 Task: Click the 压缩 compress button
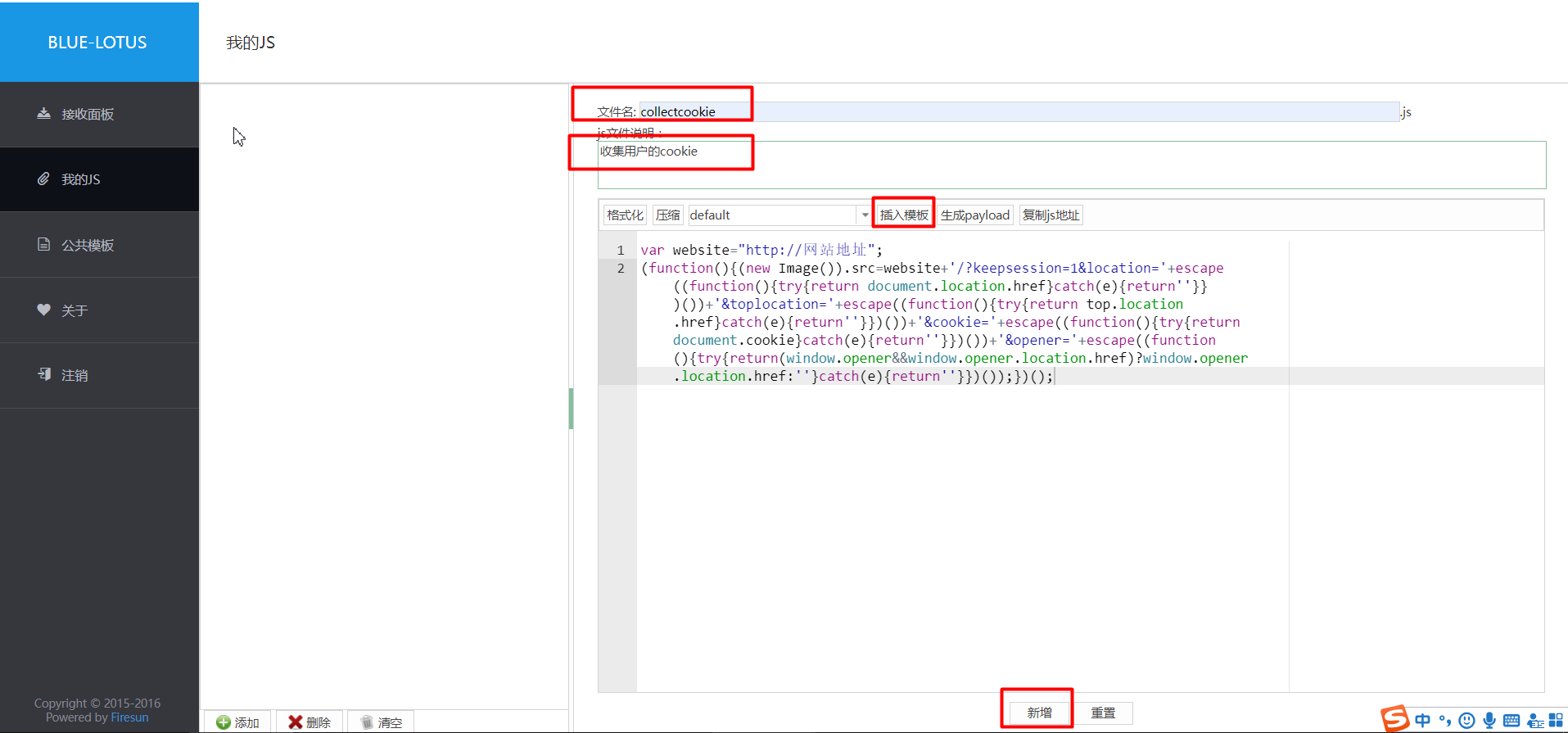tap(667, 215)
